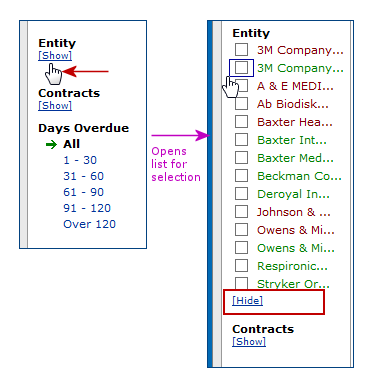The height and width of the screenshot is (390, 371).
Task: Enable the Ab Biodisk checkbox
Action: click(x=241, y=104)
